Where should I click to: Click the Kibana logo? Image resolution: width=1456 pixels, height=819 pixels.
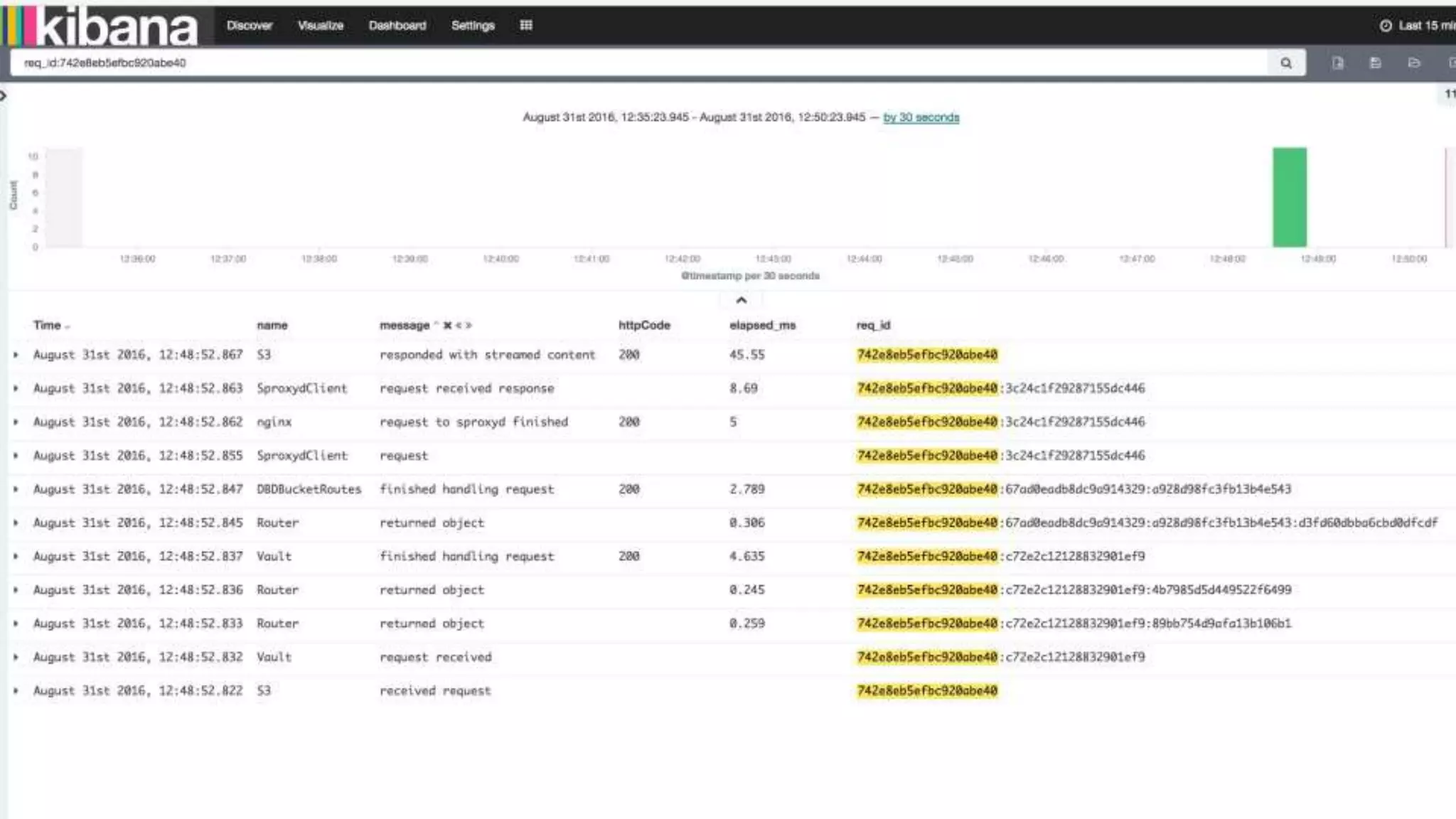click(100, 26)
